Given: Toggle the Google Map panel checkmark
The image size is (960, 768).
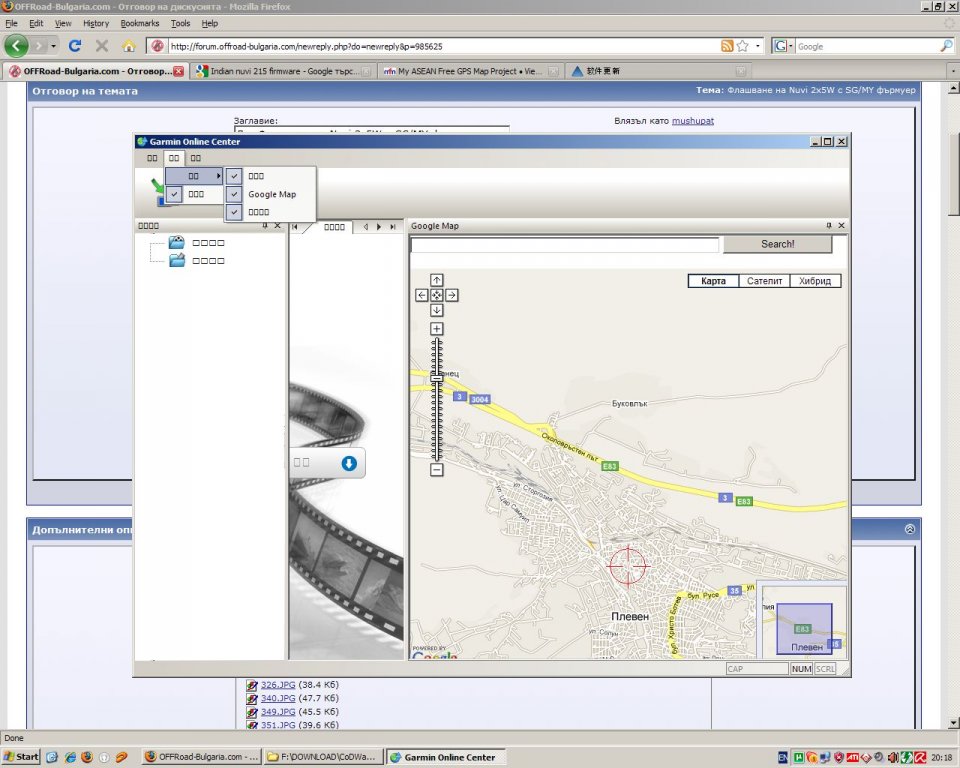Looking at the screenshot, I should (235, 194).
